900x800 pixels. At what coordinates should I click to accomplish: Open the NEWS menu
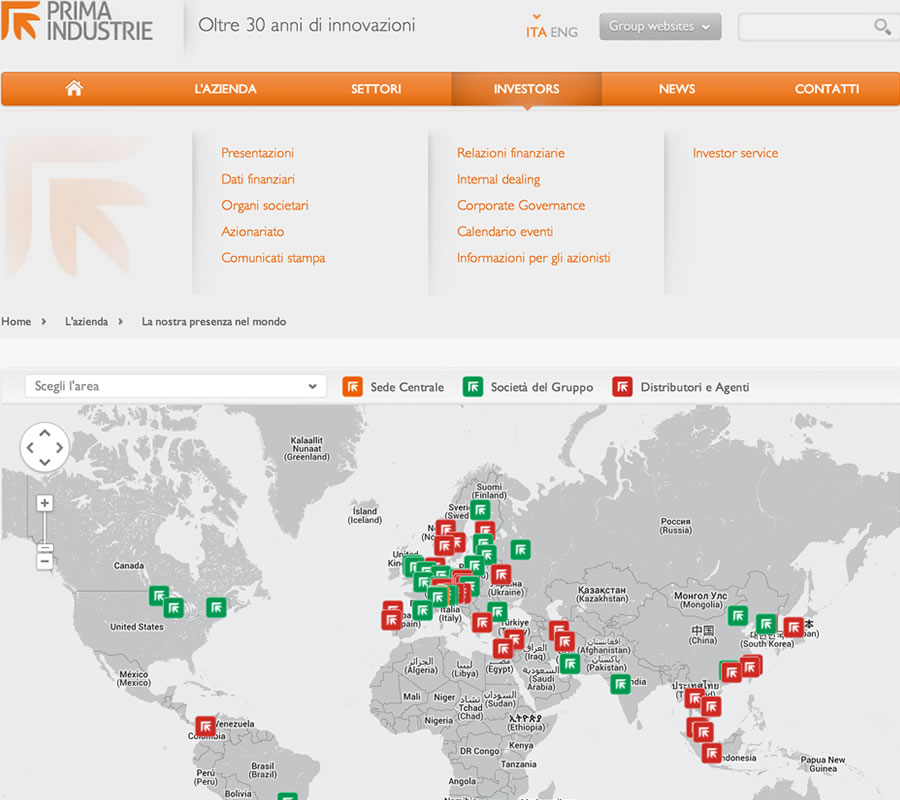point(677,89)
